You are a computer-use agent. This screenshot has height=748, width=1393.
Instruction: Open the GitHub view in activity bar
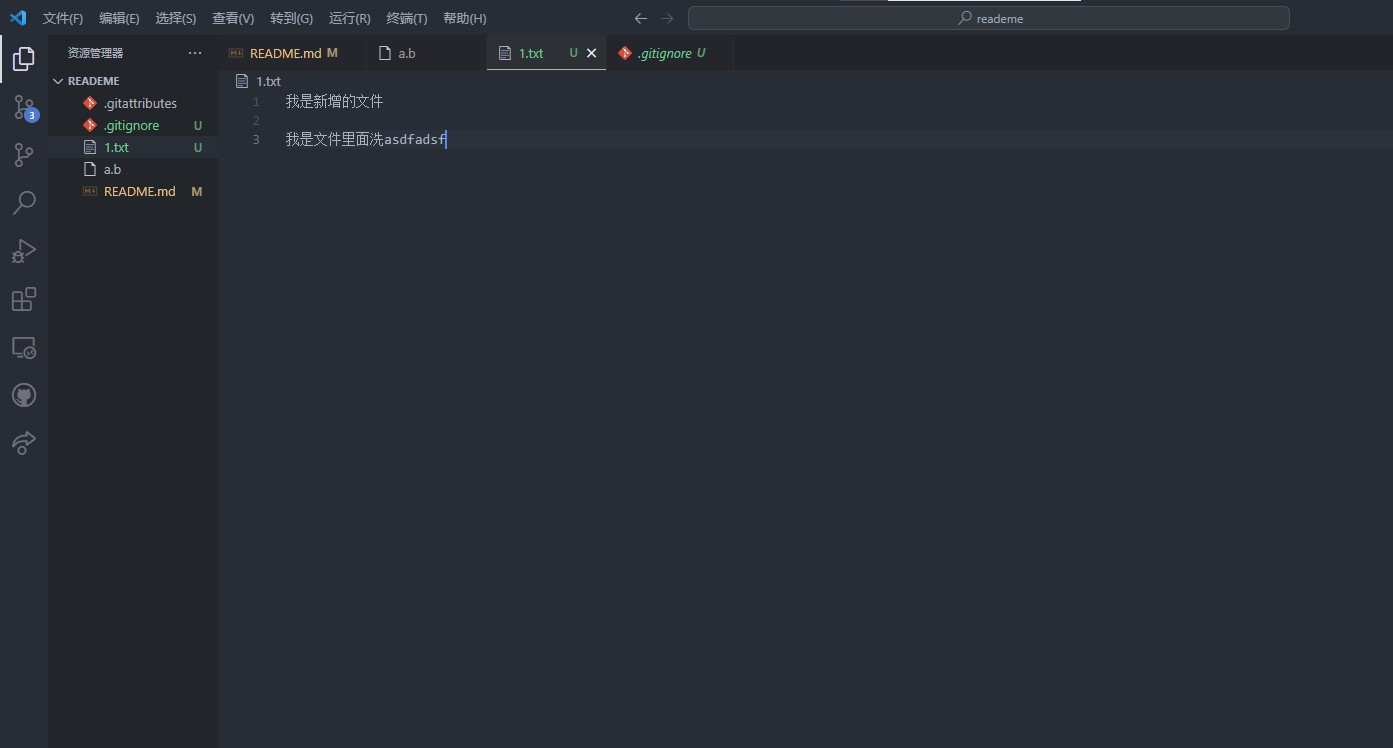(x=24, y=395)
